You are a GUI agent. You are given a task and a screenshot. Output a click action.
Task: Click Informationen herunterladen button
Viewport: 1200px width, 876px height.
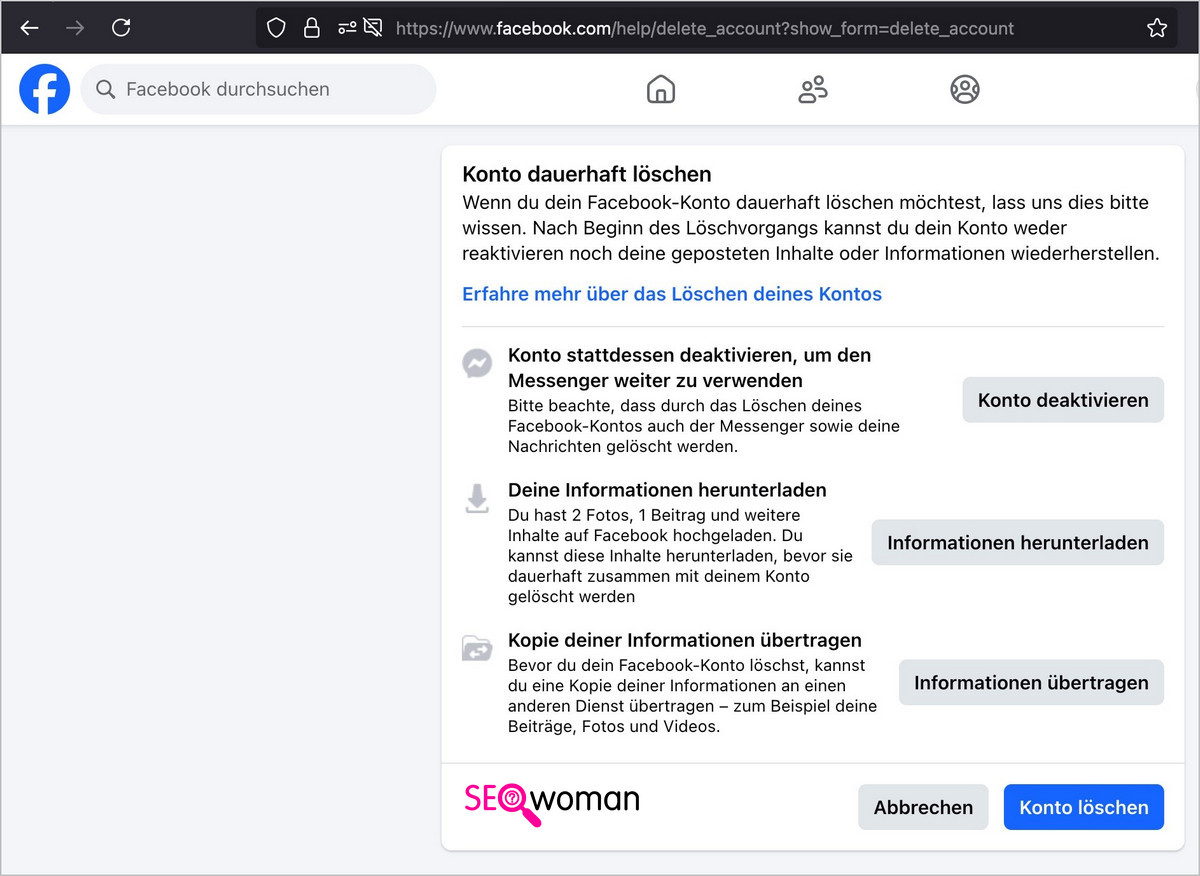1018,543
